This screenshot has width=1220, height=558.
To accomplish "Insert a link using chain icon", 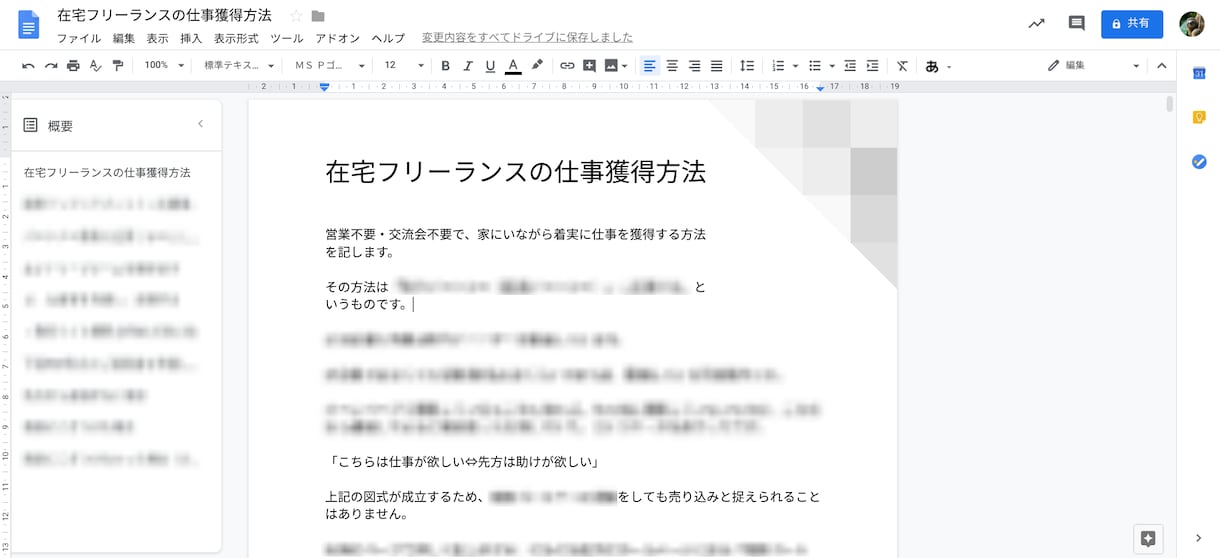I will tap(567, 66).
